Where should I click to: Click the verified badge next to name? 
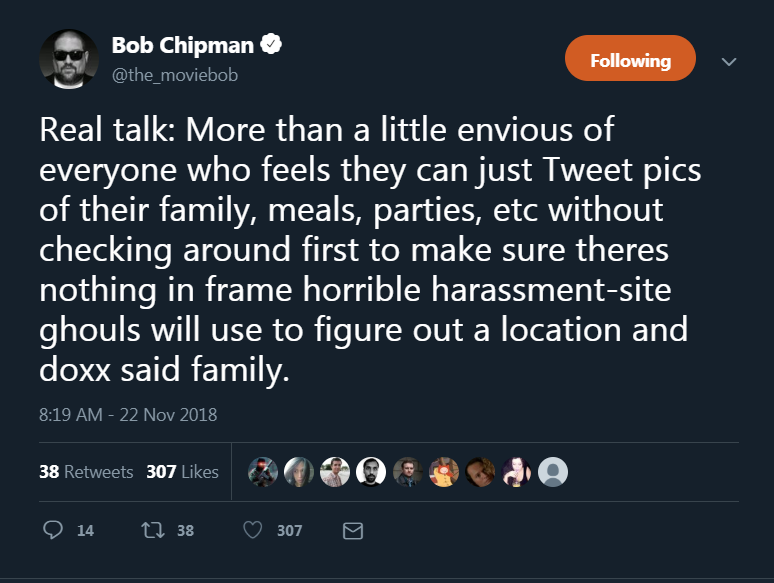270,45
